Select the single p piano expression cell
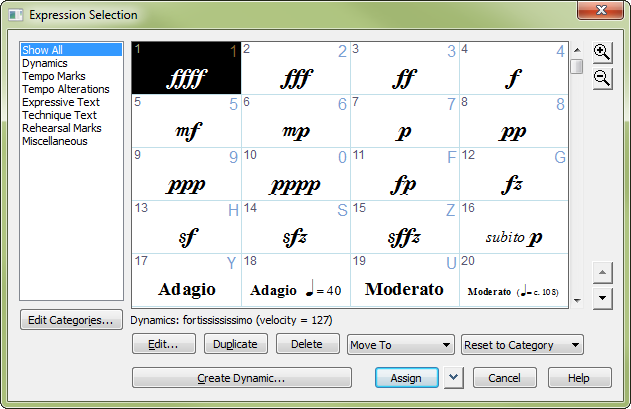631x409 pixels. click(x=405, y=121)
